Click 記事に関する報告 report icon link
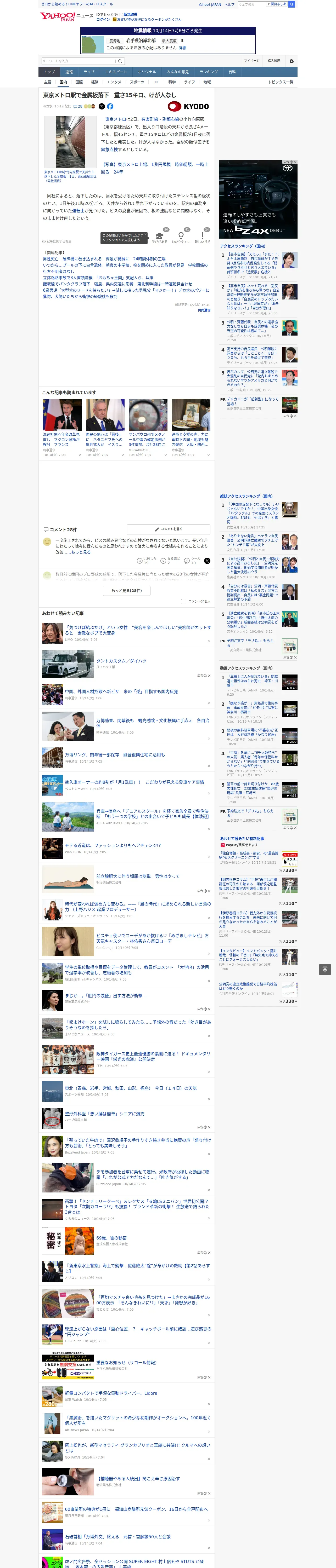 click(x=57, y=242)
